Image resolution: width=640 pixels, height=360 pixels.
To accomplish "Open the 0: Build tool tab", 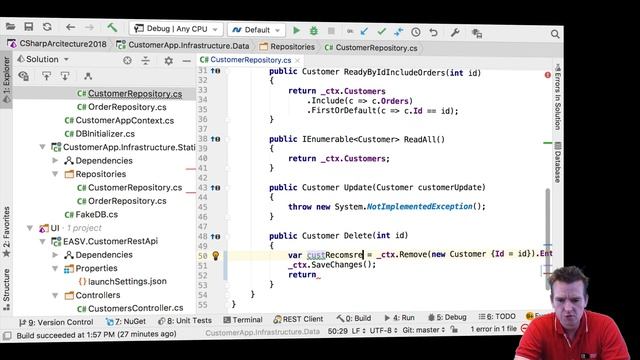I will [x=354, y=318].
